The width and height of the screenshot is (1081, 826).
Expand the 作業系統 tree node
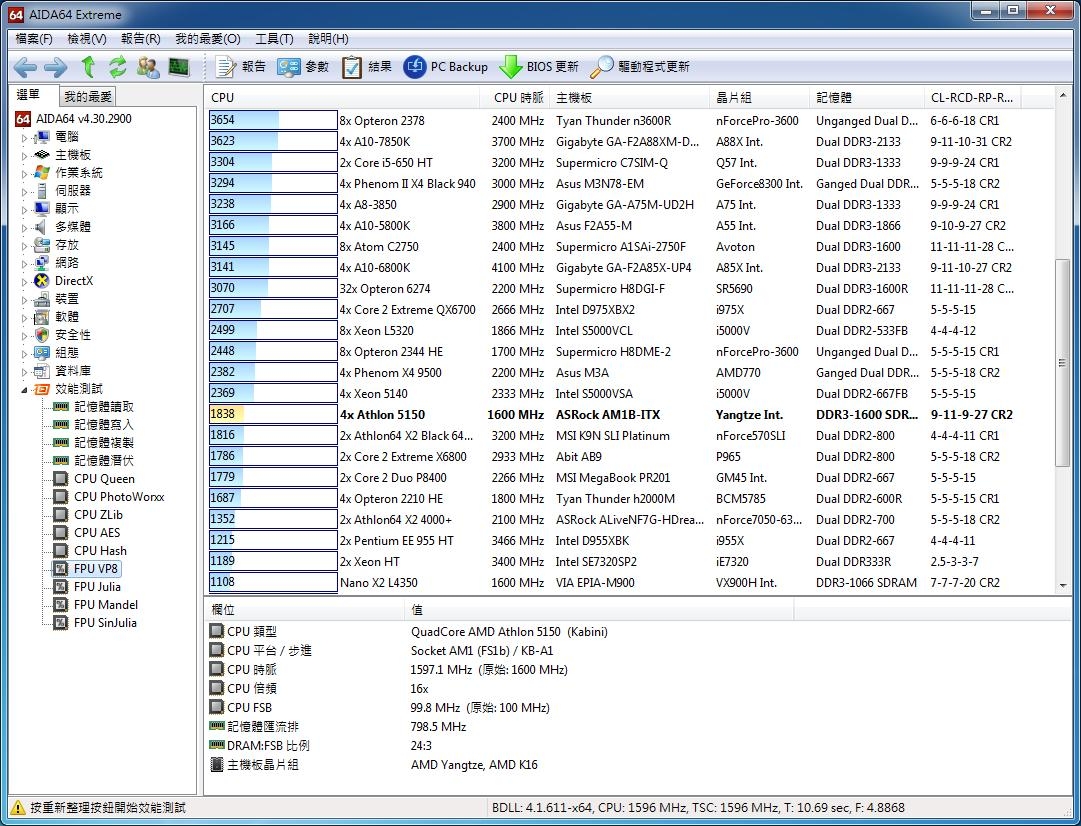click(25, 173)
